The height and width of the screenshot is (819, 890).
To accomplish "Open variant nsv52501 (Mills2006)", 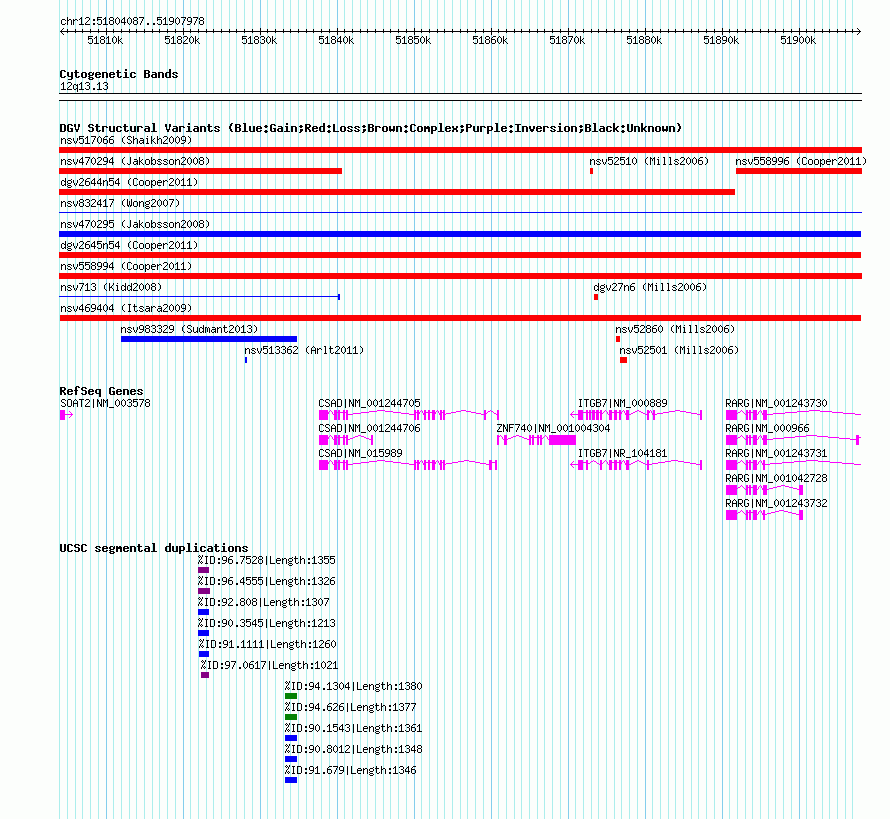I will pos(623,360).
